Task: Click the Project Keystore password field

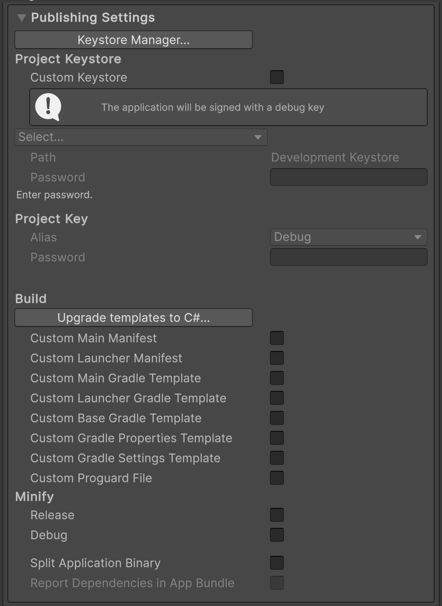Action: click(x=349, y=177)
